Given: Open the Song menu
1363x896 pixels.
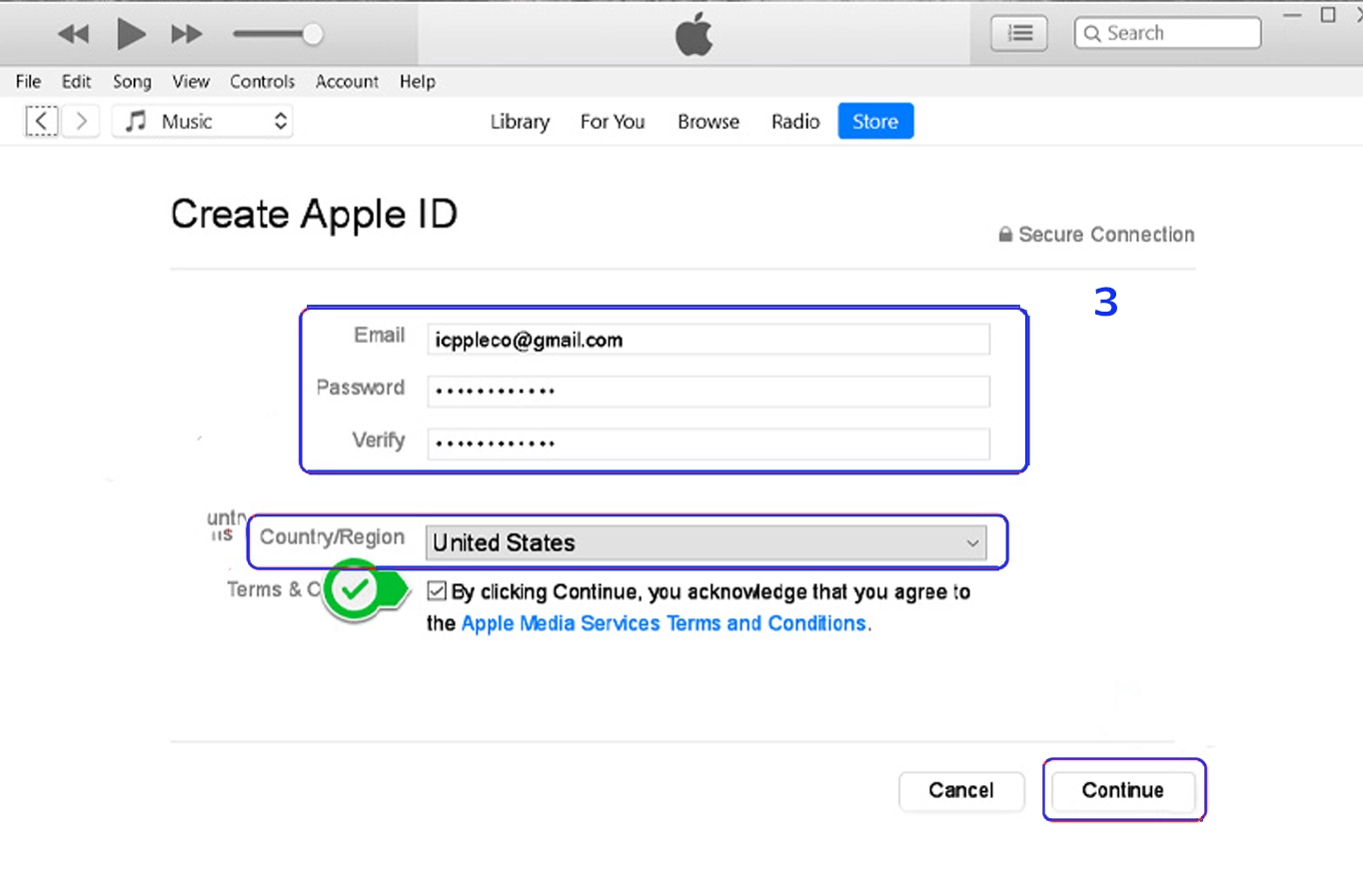Looking at the screenshot, I should [x=132, y=82].
